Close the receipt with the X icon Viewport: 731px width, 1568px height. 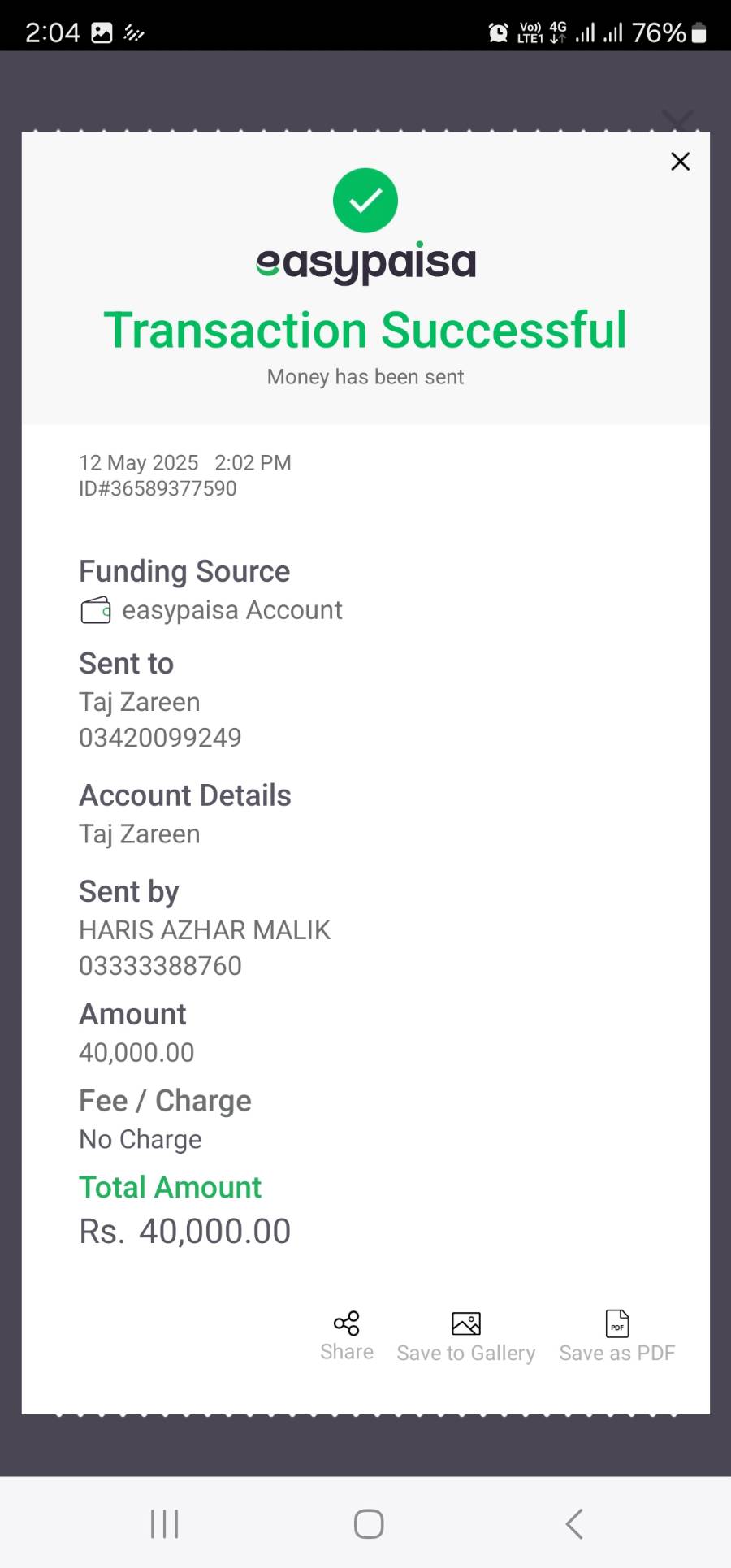tap(680, 162)
